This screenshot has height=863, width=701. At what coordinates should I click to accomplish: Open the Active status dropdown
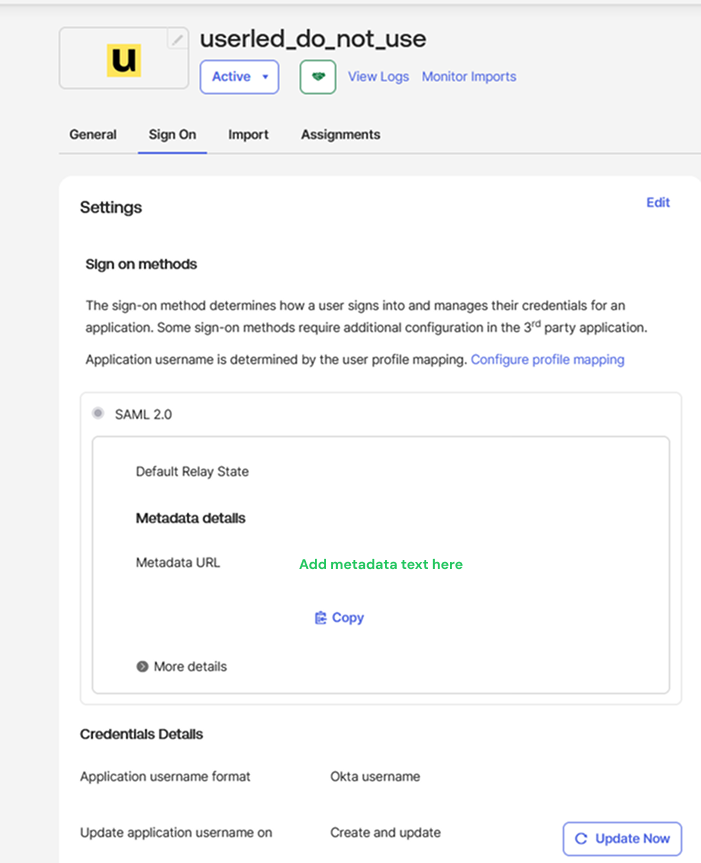pyautogui.click(x=239, y=77)
